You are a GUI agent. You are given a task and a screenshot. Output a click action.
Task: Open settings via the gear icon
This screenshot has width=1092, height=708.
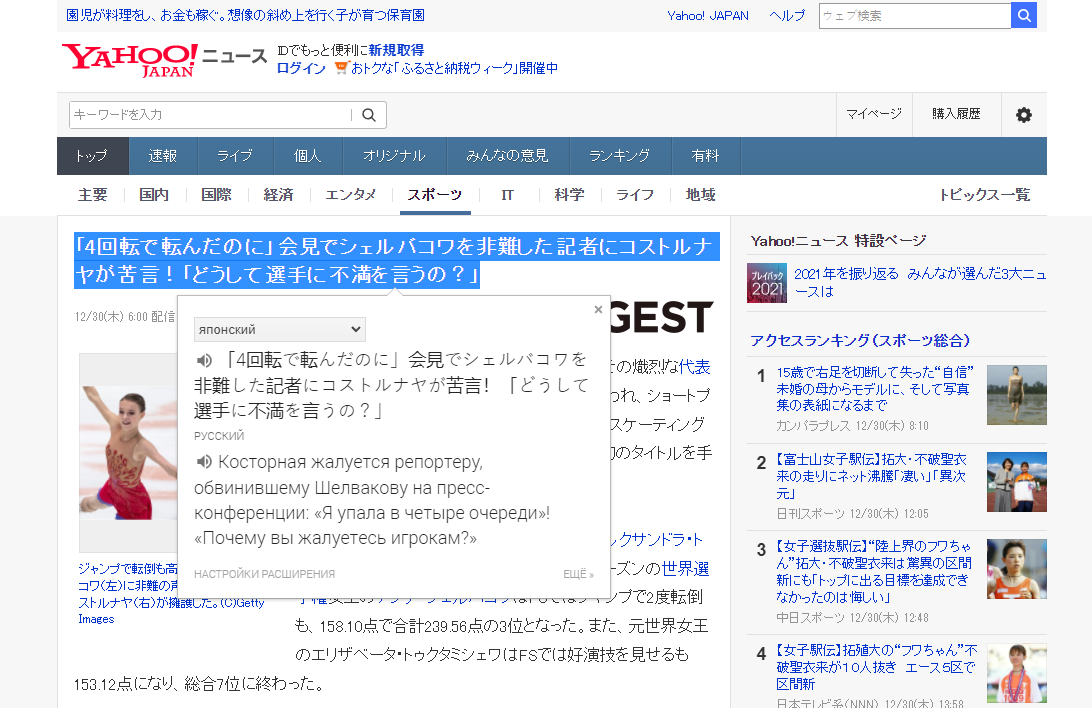[1023, 115]
